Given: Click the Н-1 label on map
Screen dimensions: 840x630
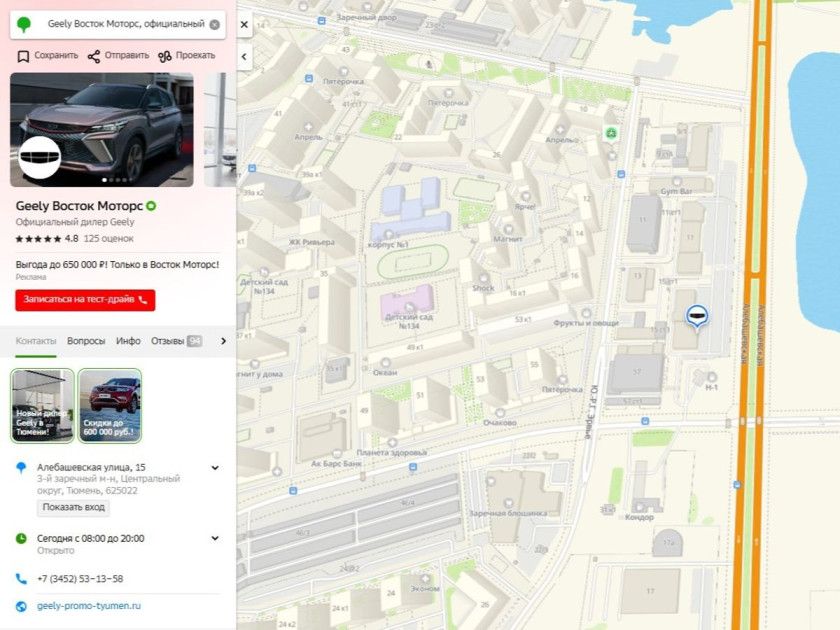Looking at the screenshot, I should coord(711,387).
